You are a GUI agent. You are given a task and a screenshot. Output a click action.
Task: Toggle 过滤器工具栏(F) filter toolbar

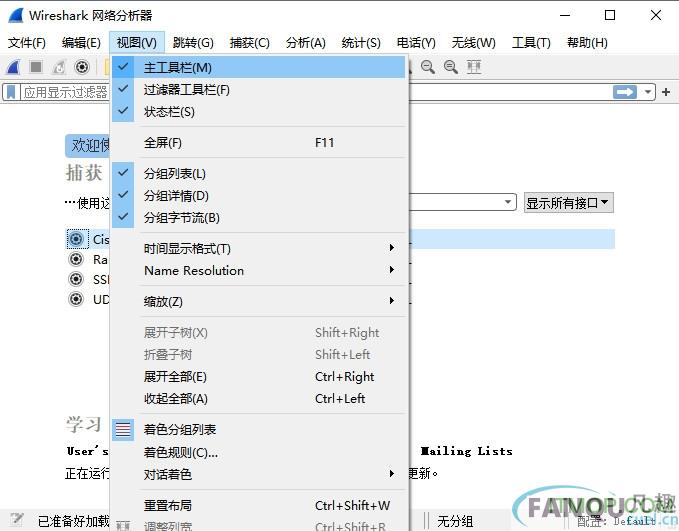[x=259, y=89]
